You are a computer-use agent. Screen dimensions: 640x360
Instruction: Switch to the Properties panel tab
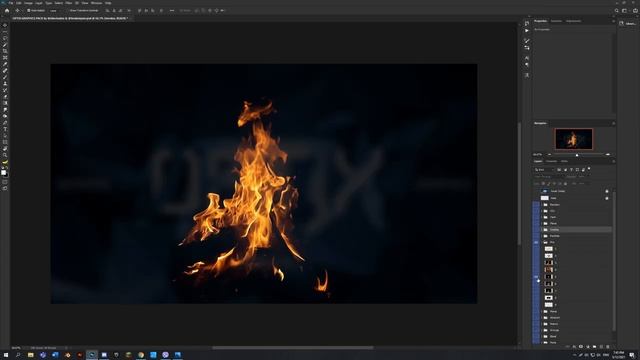click(x=540, y=21)
